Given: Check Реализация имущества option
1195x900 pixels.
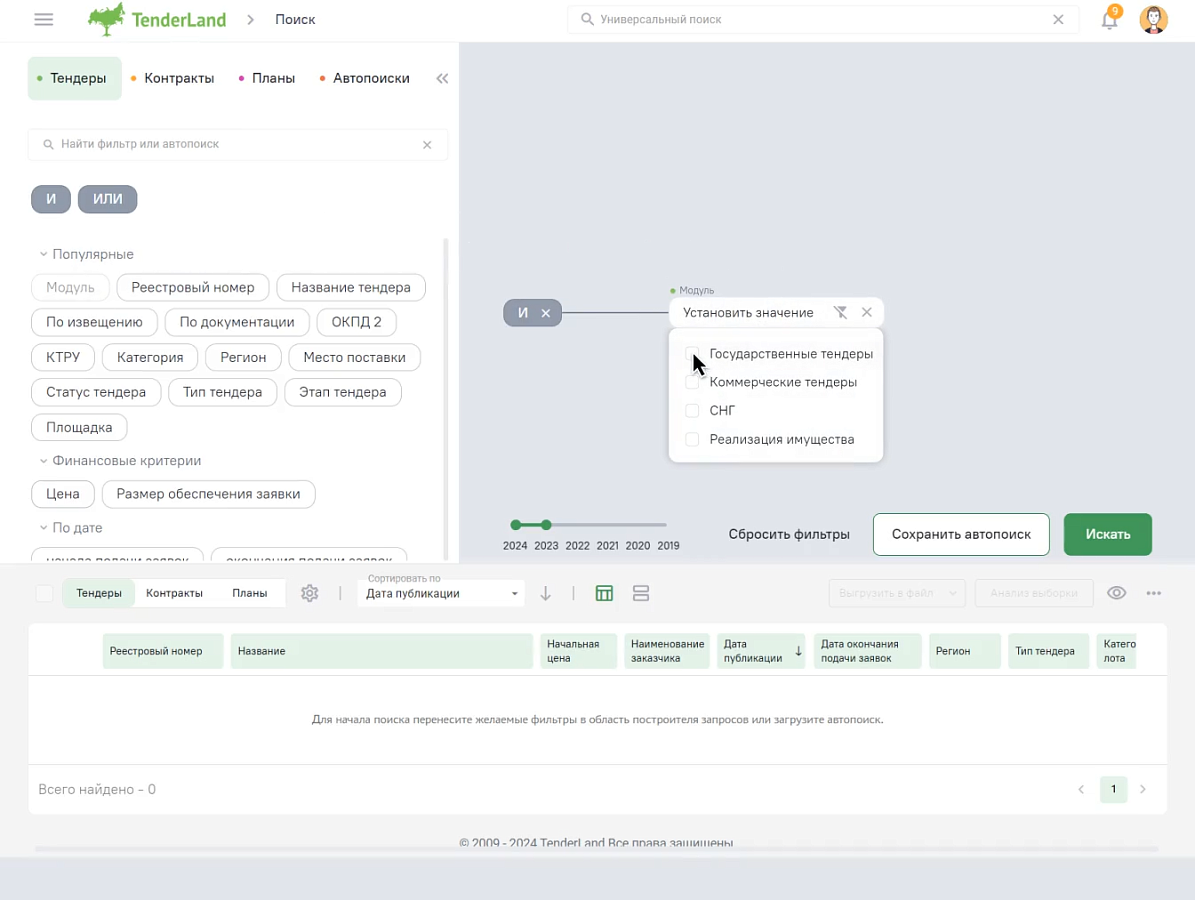Looking at the screenshot, I should pos(692,440).
